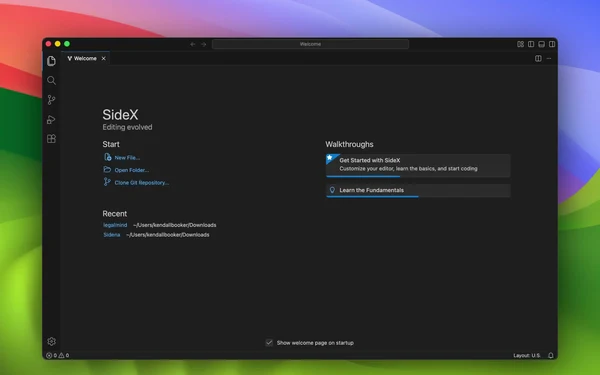
Task: Click the Open Folder icon
Action: [x=107, y=170]
